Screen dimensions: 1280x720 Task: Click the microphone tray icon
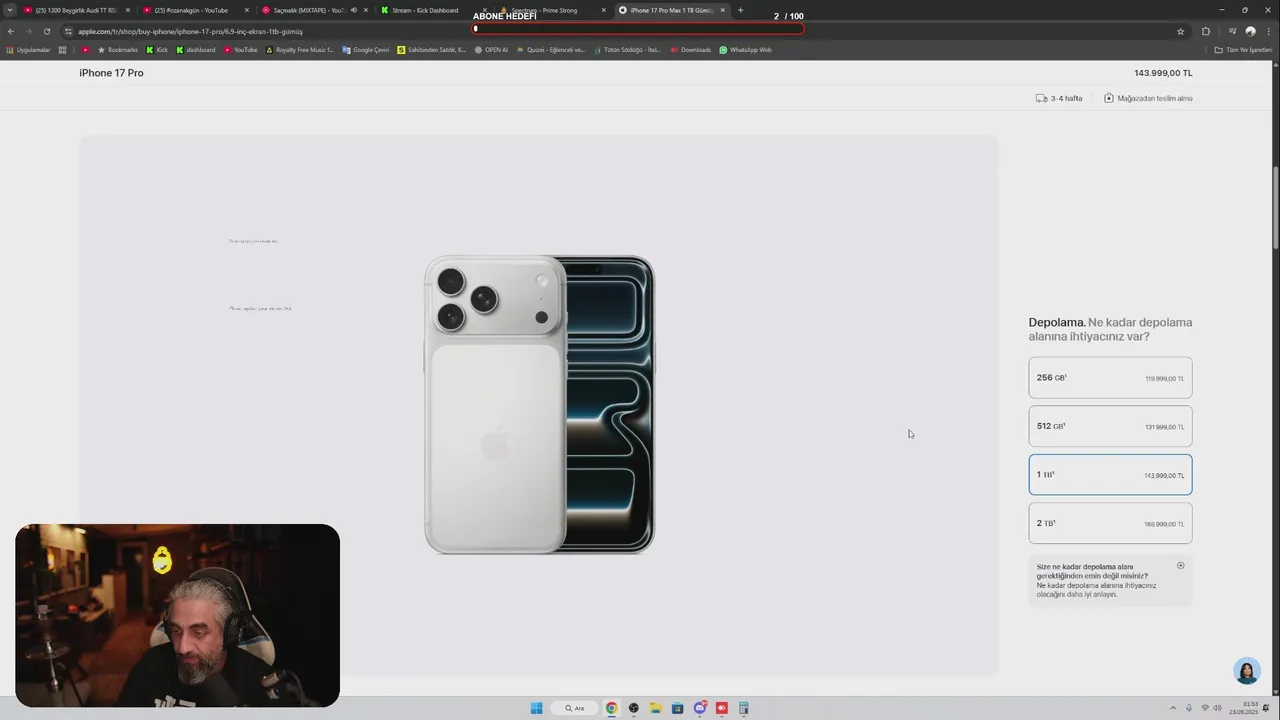(1189, 708)
